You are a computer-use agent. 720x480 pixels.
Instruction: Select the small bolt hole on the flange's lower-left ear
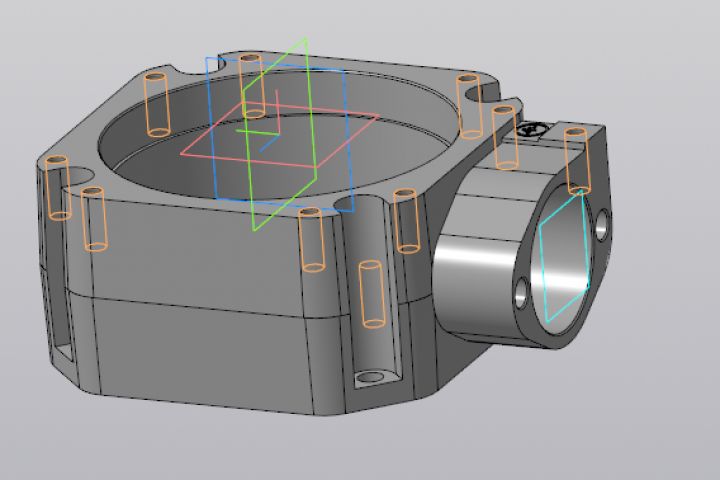click(521, 294)
